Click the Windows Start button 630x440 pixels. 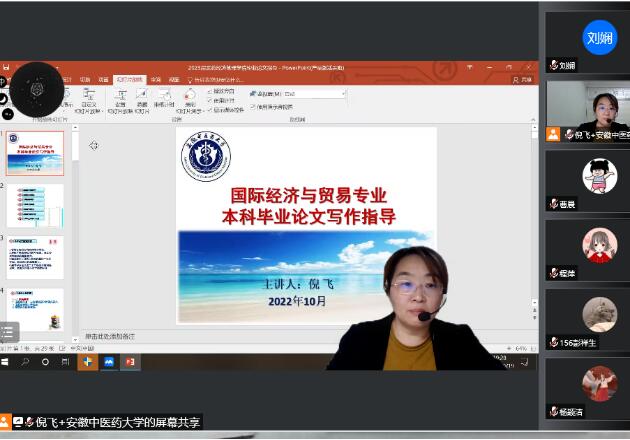[6, 362]
